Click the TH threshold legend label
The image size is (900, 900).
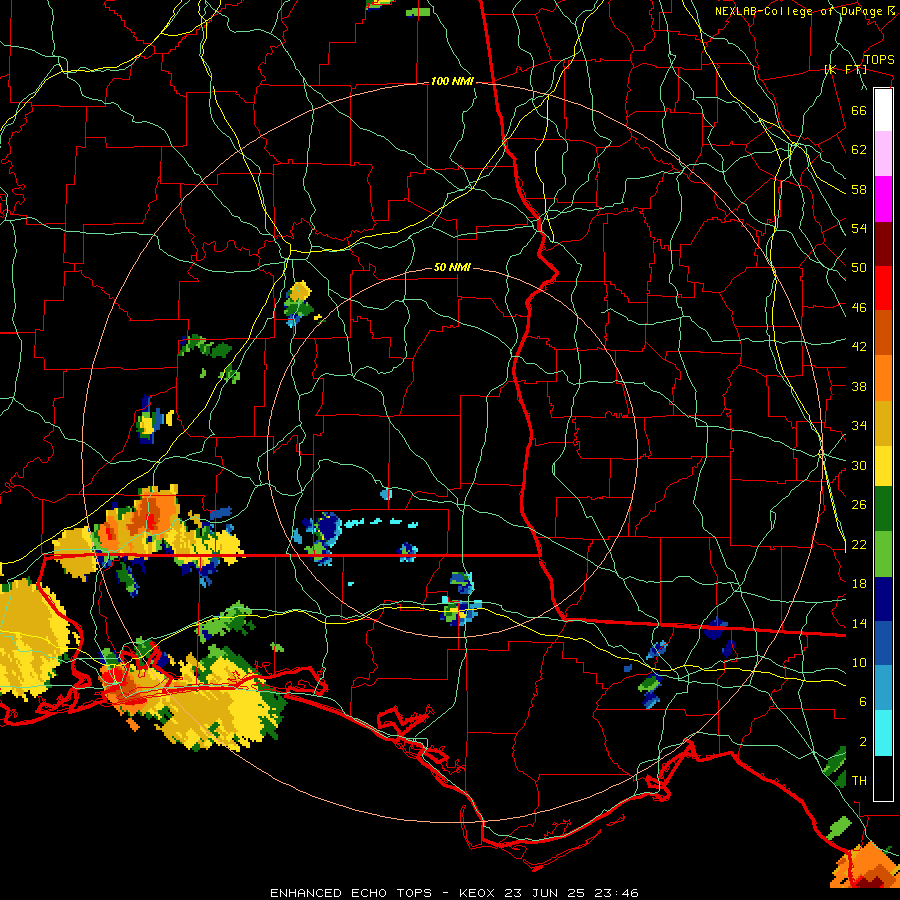tap(859, 781)
